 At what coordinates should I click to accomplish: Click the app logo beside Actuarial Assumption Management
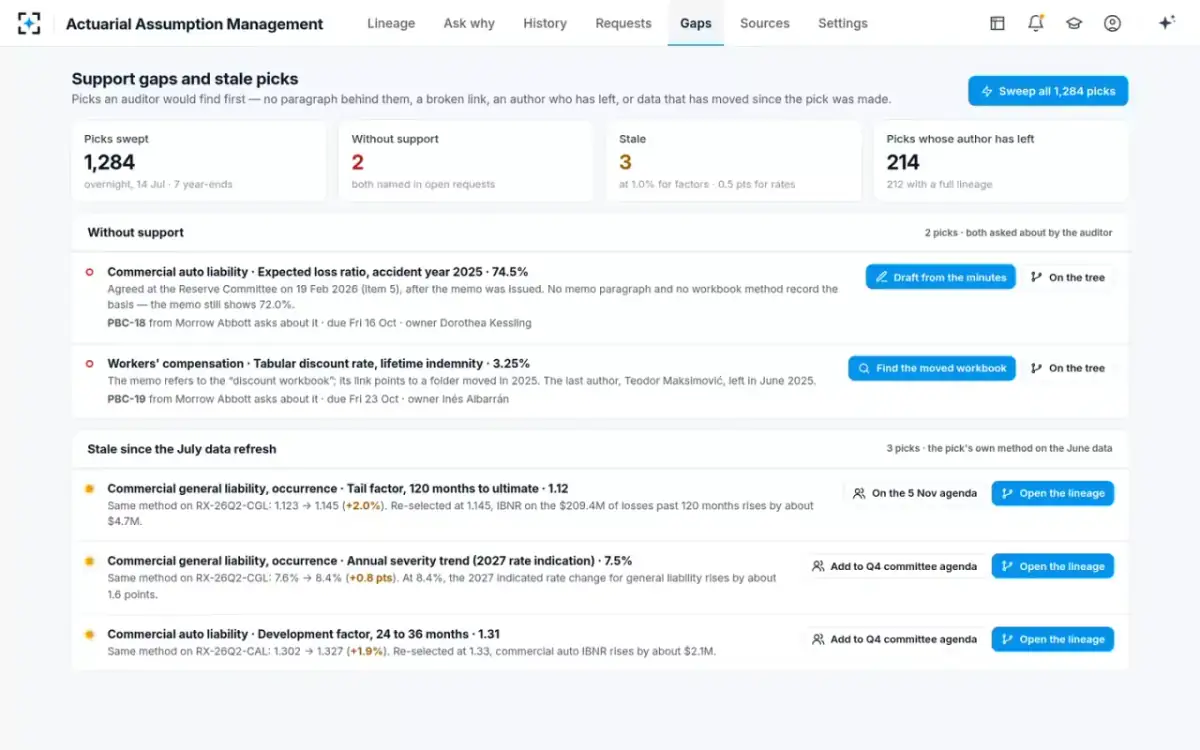(29, 23)
